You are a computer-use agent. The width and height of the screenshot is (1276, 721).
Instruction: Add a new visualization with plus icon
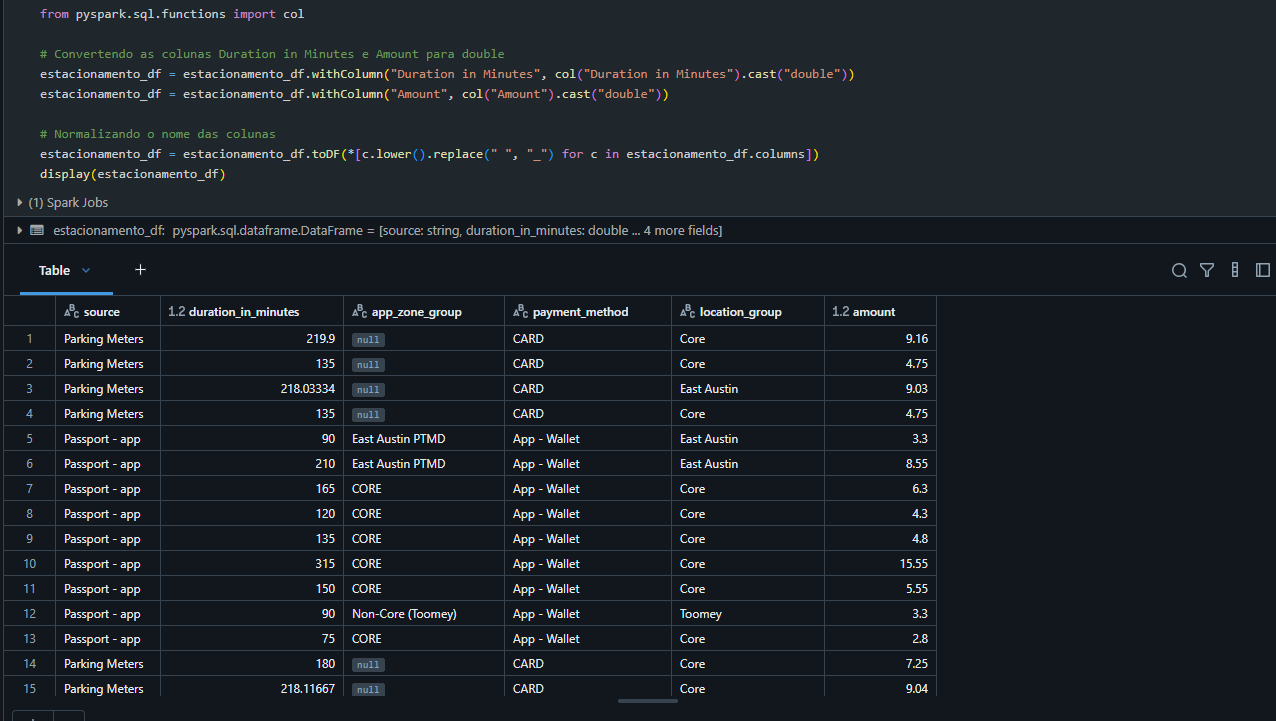click(140, 270)
